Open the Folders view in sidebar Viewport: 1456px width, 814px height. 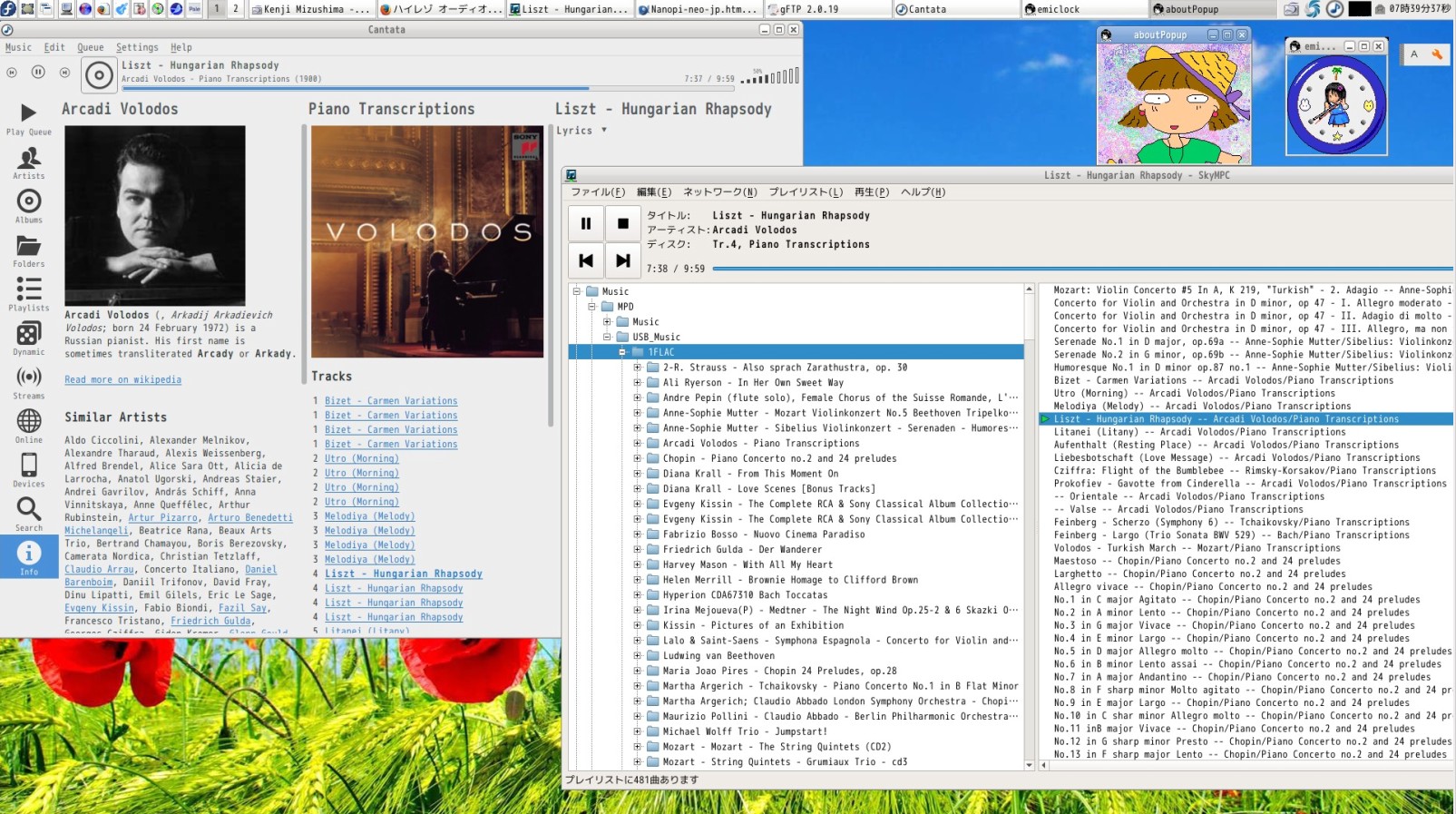tap(29, 250)
